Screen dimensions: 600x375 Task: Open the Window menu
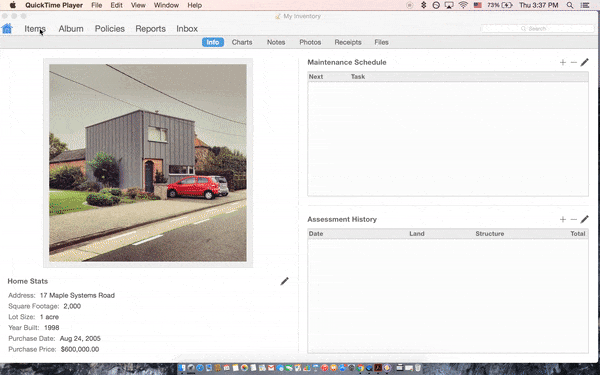[166, 5]
